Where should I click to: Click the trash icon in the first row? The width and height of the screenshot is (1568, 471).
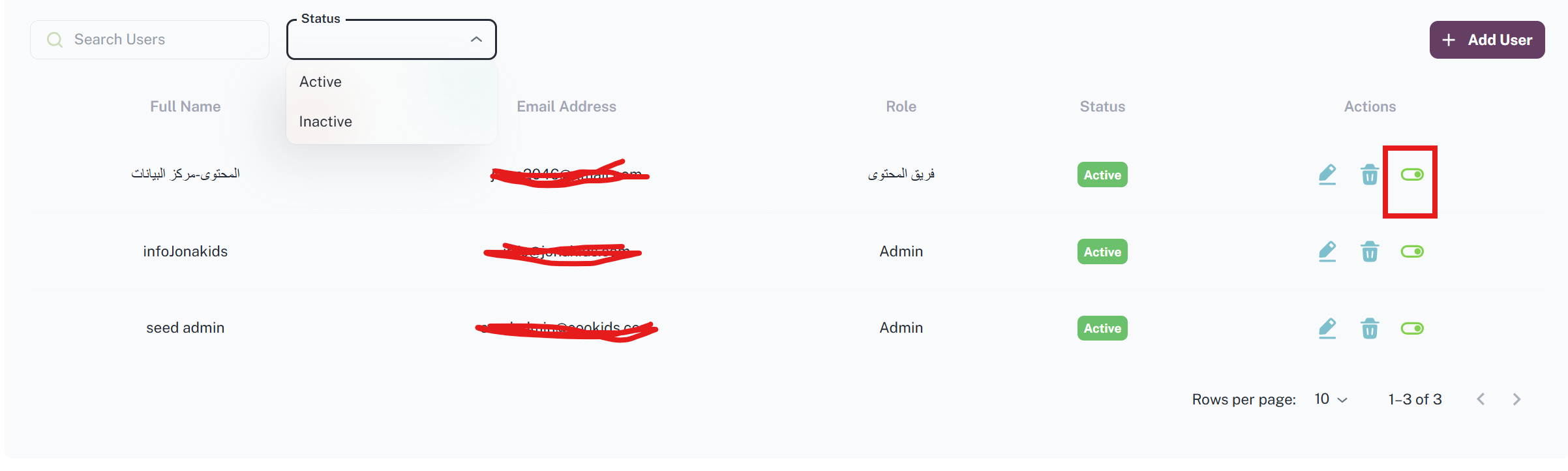[1370, 174]
